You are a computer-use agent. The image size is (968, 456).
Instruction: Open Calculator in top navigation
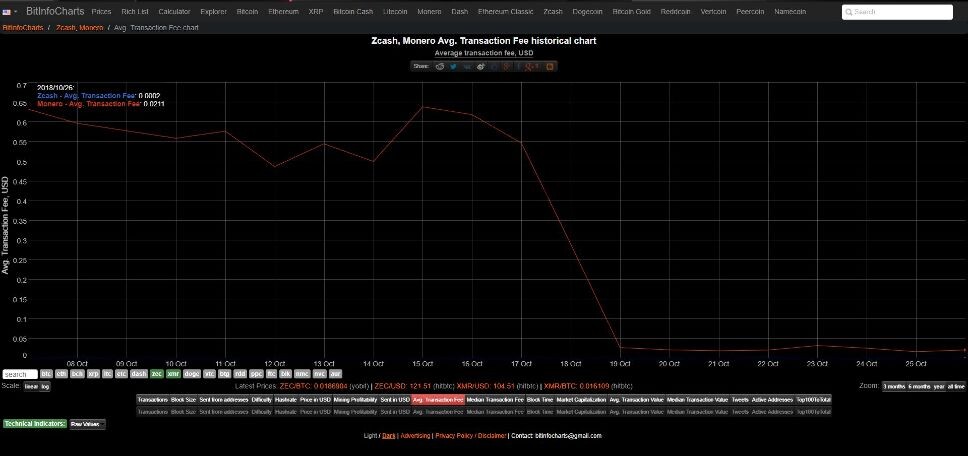tap(175, 12)
